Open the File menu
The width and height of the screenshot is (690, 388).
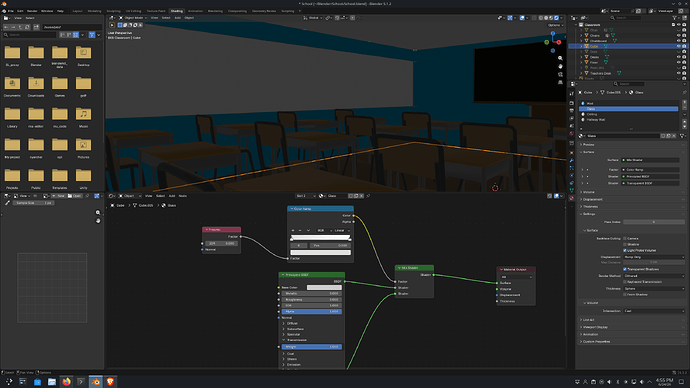tap(11, 11)
